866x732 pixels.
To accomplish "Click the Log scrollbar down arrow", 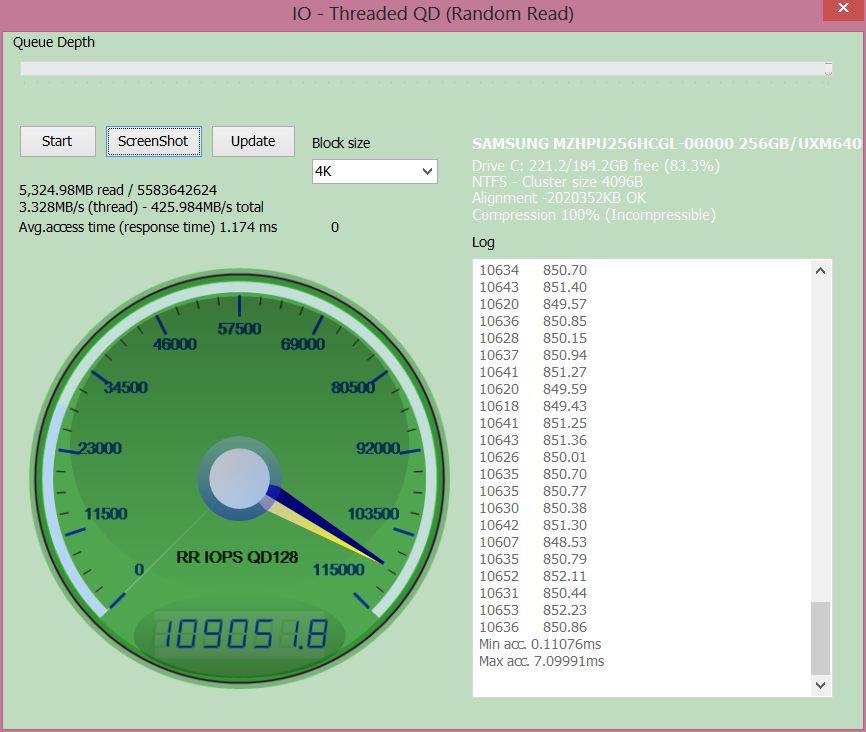I will click(x=821, y=685).
